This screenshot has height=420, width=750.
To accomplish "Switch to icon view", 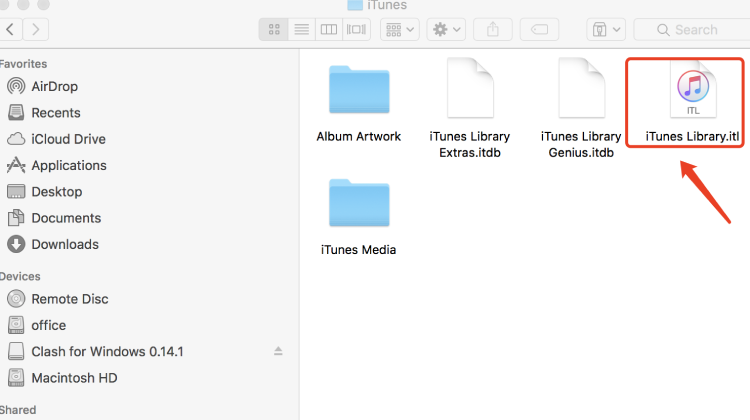I will tap(274, 30).
